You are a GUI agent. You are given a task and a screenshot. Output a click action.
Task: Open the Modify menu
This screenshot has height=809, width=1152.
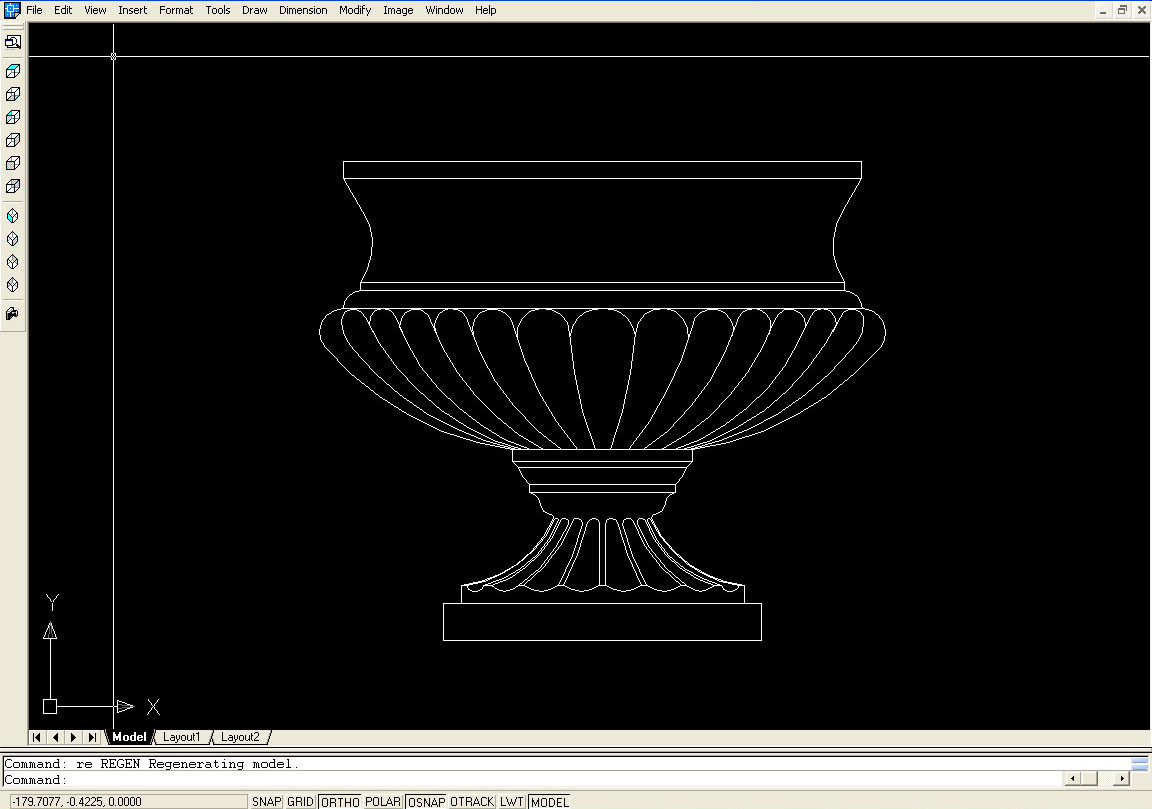[x=354, y=10]
